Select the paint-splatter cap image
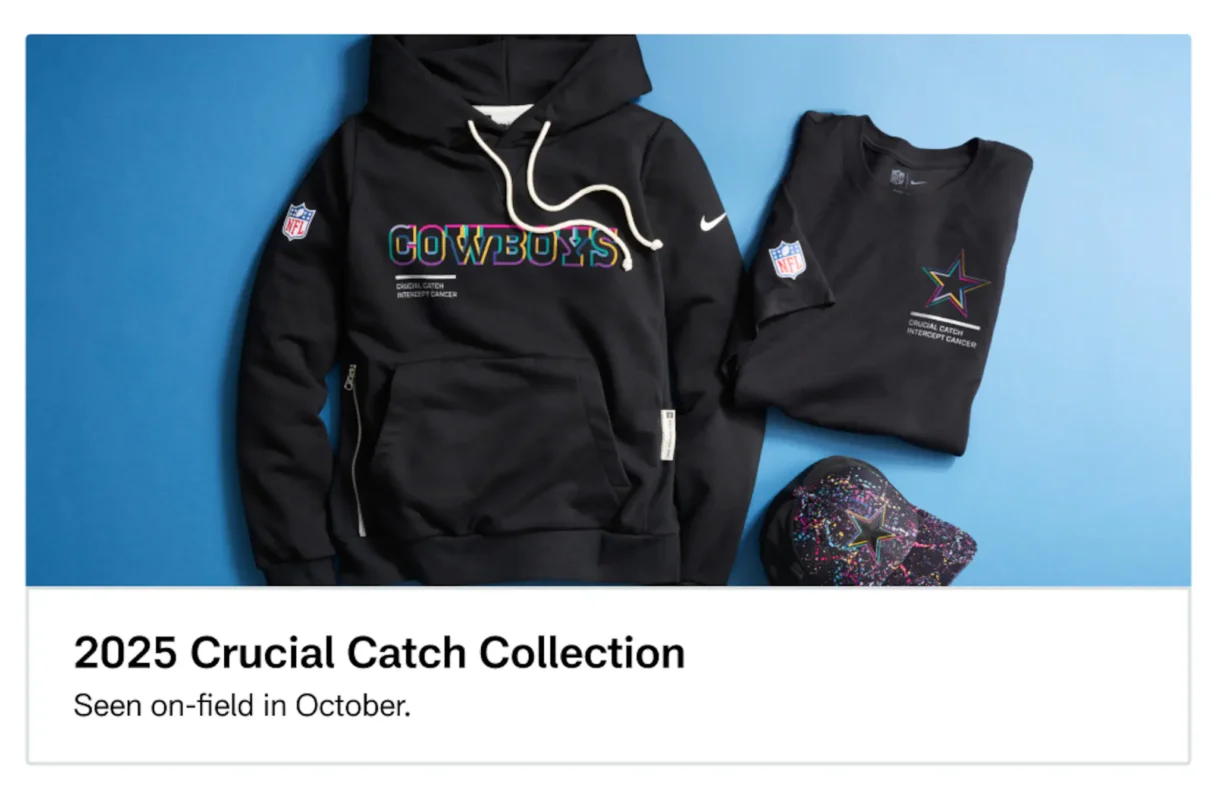This screenshot has height=800, width=1217. [866, 523]
